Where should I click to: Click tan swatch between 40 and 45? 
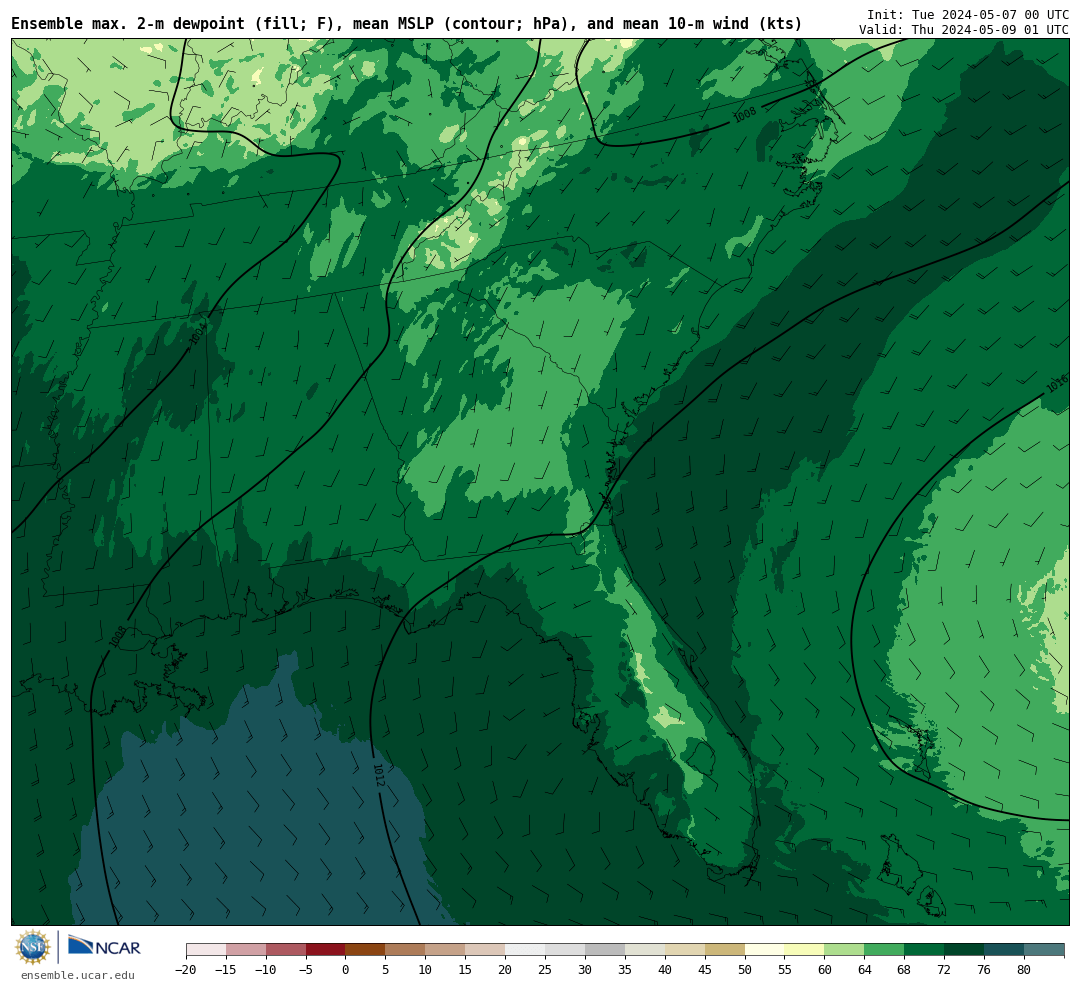click(x=685, y=950)
